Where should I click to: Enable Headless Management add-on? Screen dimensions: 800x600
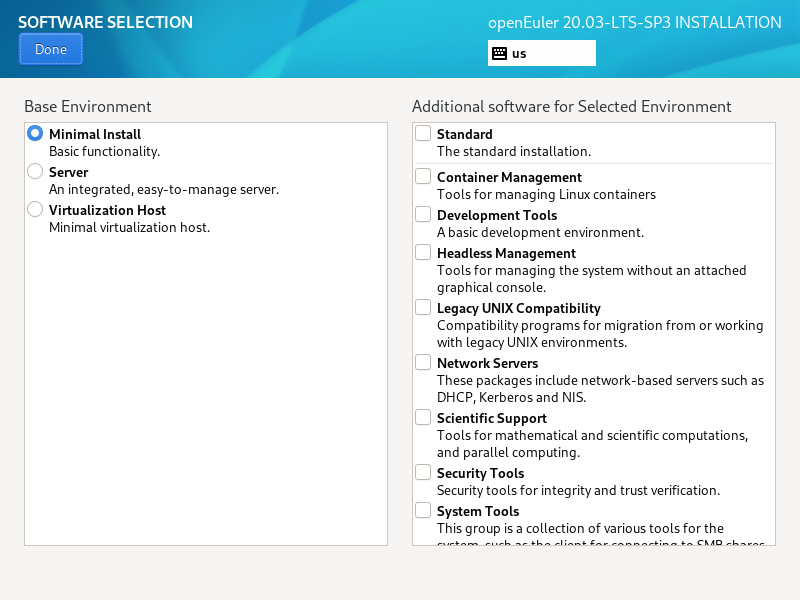click(x=423, y=252)
